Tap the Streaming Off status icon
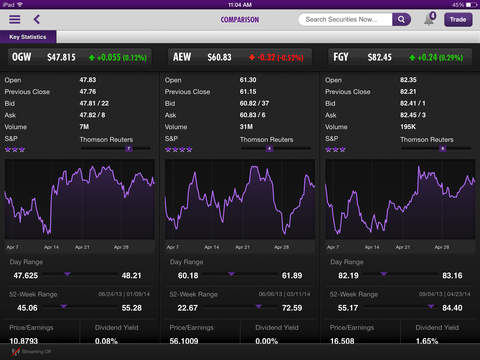 pos(16,352)
